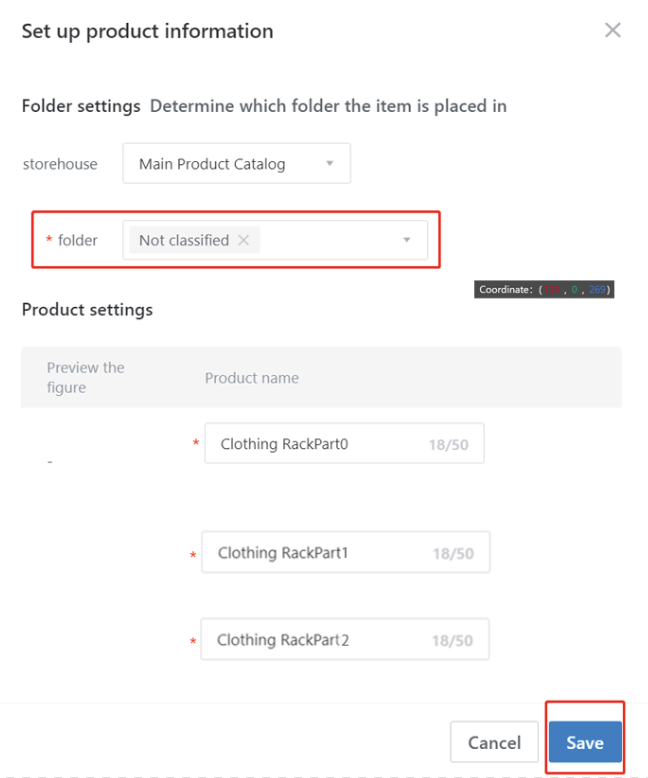Click the Coordinate tooltip overlay
Viewport: 648px width, 778px height.
(544, 290)
